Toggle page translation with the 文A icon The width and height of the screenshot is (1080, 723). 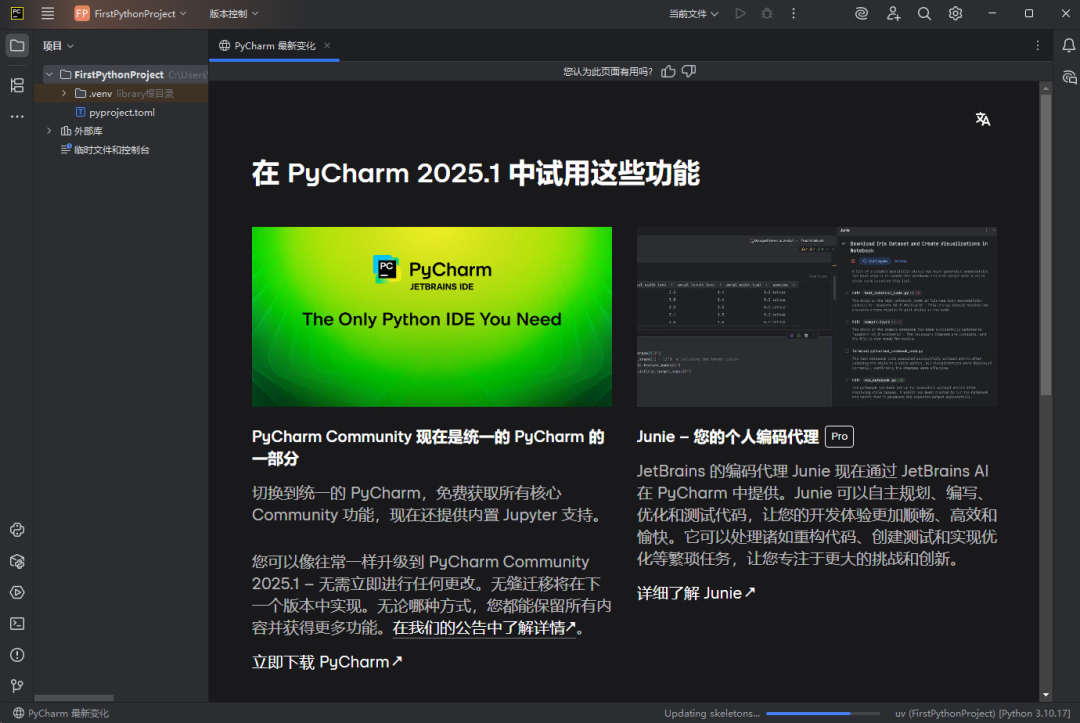982,118
